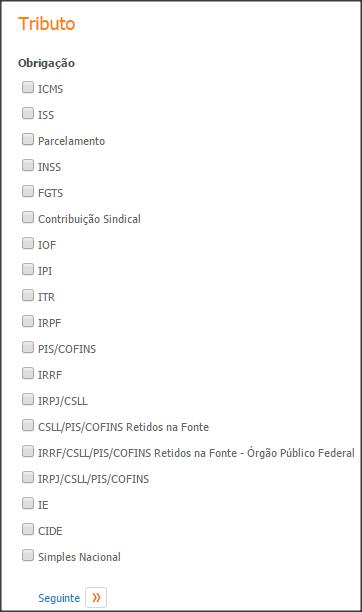Check the CIDE checkbox
The width and height of the screenshot is (362, 612).
point(28,529)
